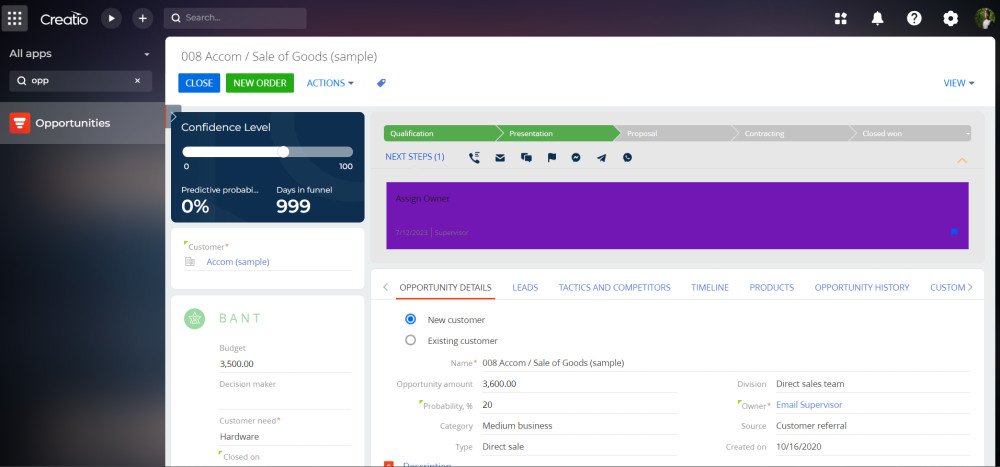Screen dimensions: 1000x467
Task: Open the Email Supervisor owner link
Action: click(809, 404)
